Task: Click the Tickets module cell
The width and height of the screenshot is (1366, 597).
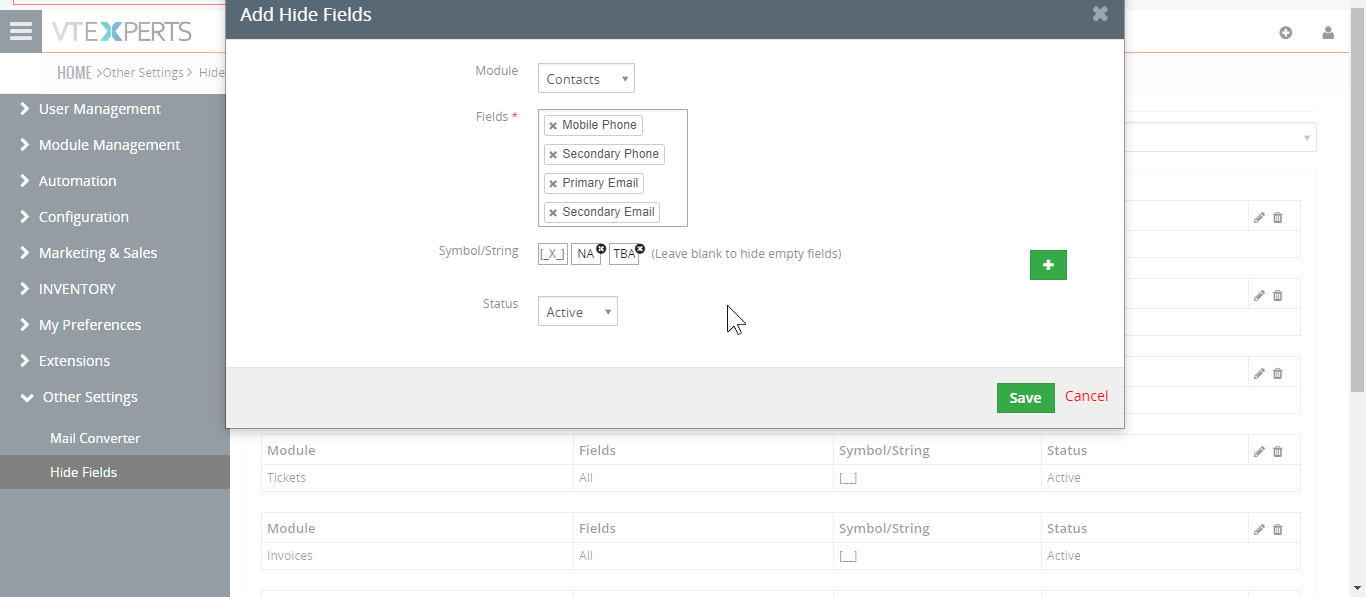Action: point(417,478)
